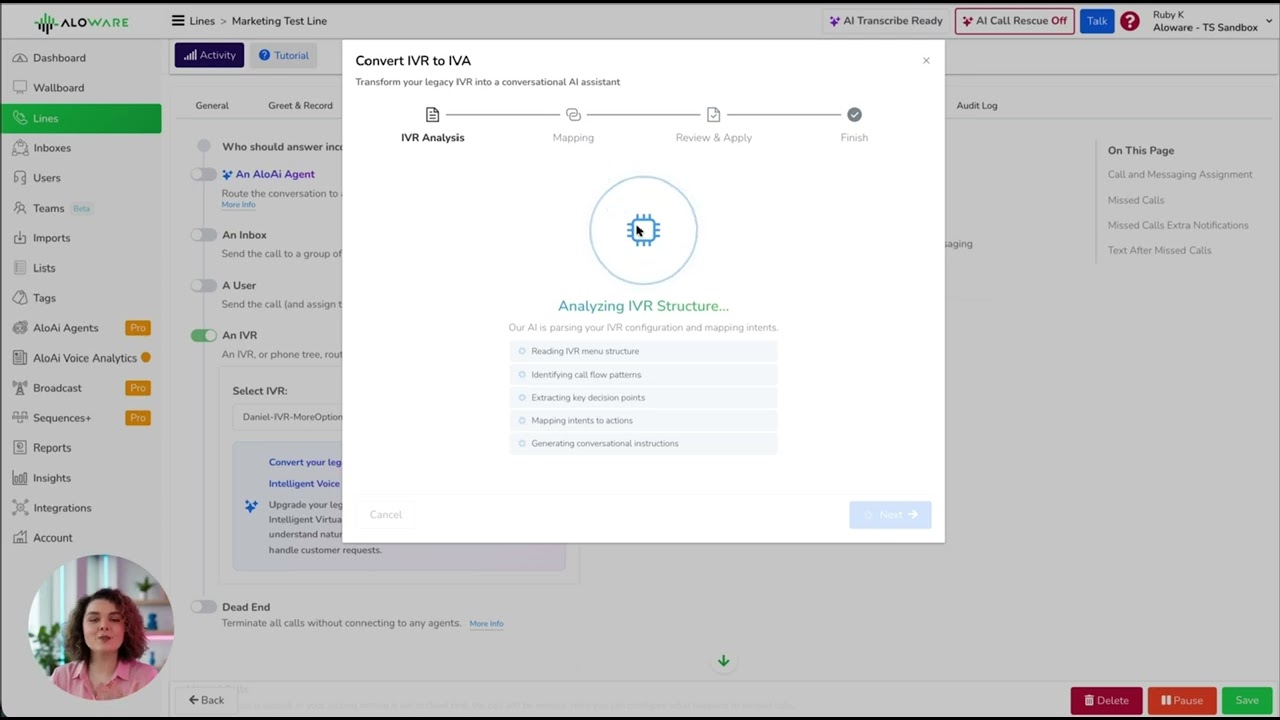The width and height of the screenshot is (1280, 720).
Task: Open the Tutorial button
Action: click(283, 55)
